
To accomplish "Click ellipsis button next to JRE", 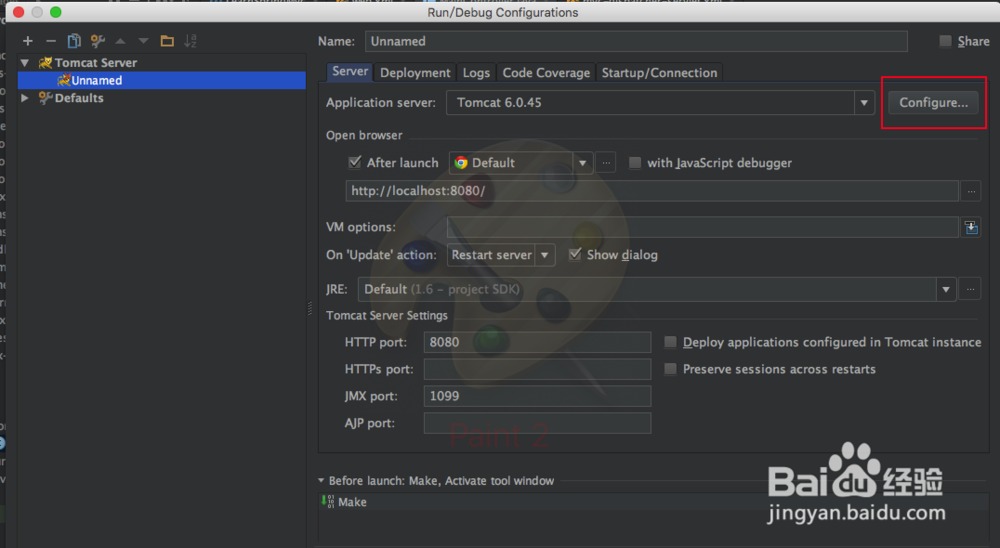I will click(970, 289).
